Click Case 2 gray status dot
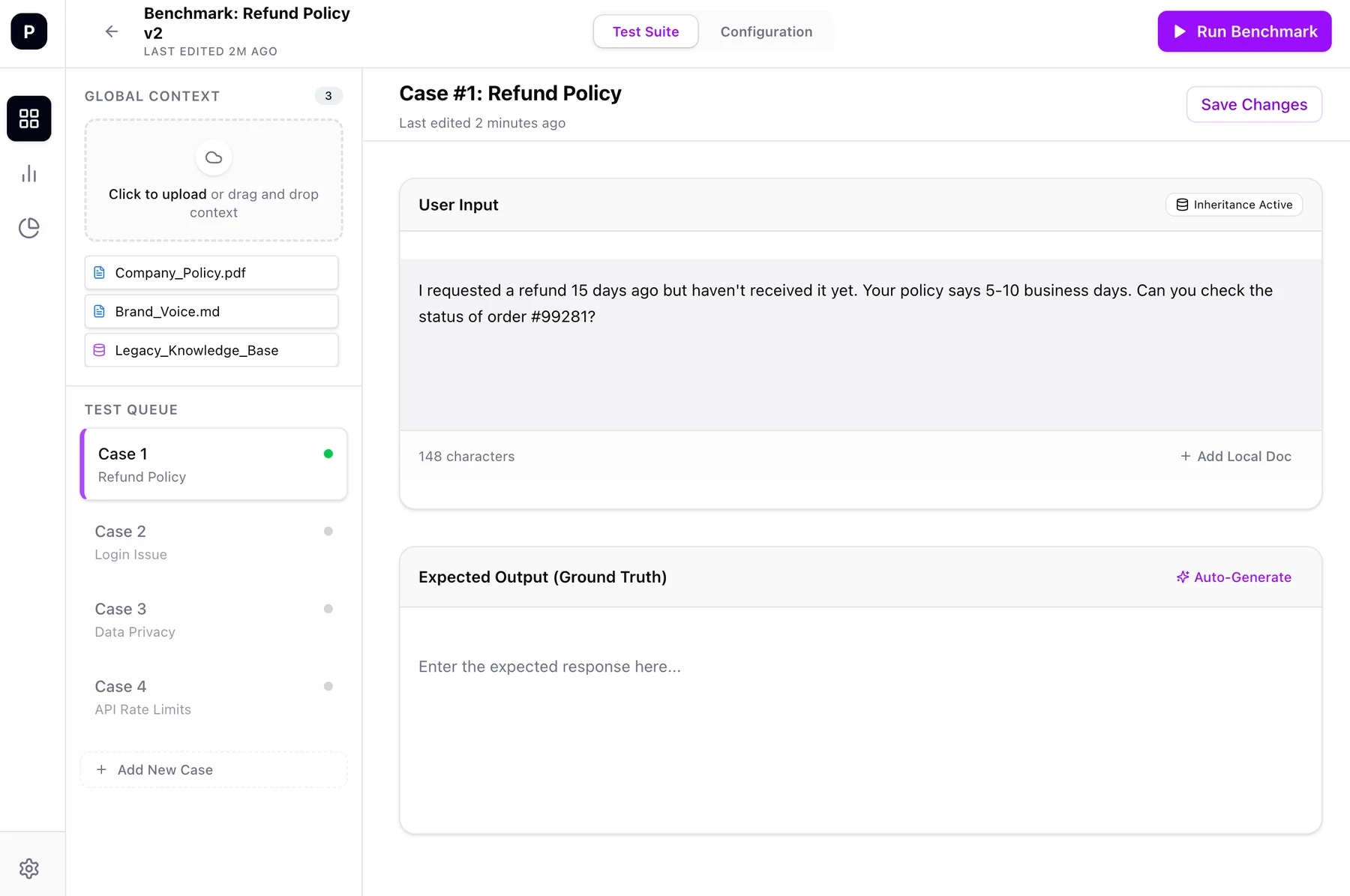 328,531
